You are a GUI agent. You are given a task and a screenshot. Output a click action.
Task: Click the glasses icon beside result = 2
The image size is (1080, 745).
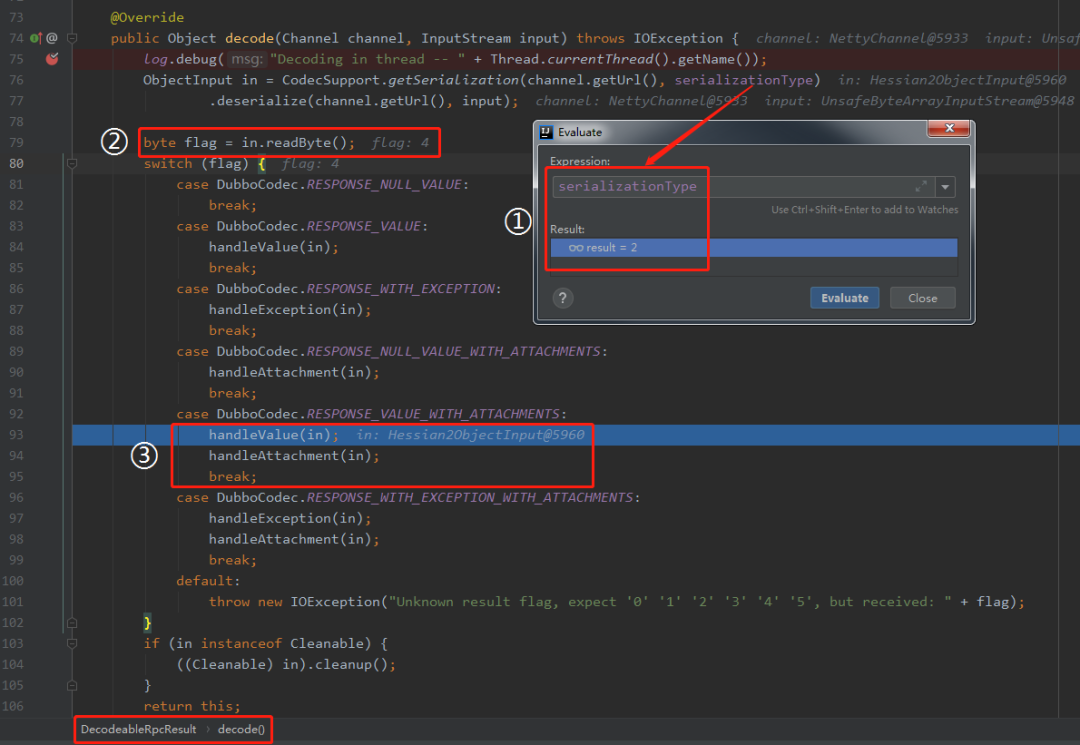pyautogui.click(x=576, y=248)
